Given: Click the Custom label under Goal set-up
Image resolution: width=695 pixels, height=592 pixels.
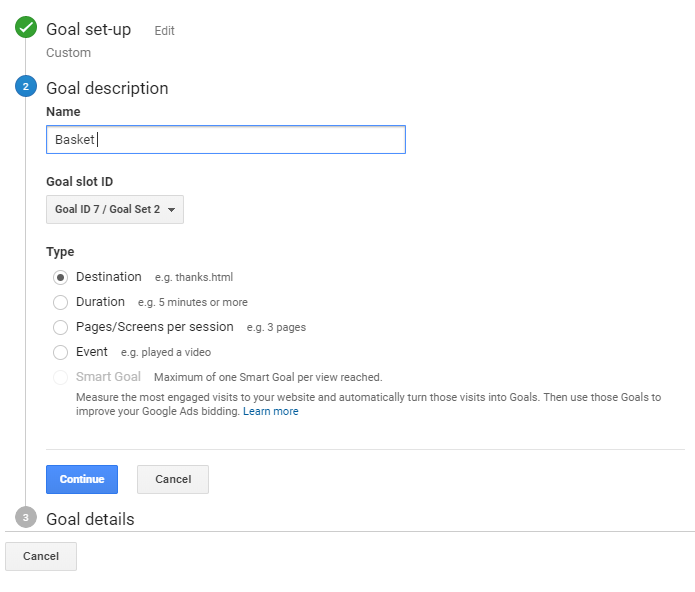Looking at the screenshot, I should click(x=68, y=52).
